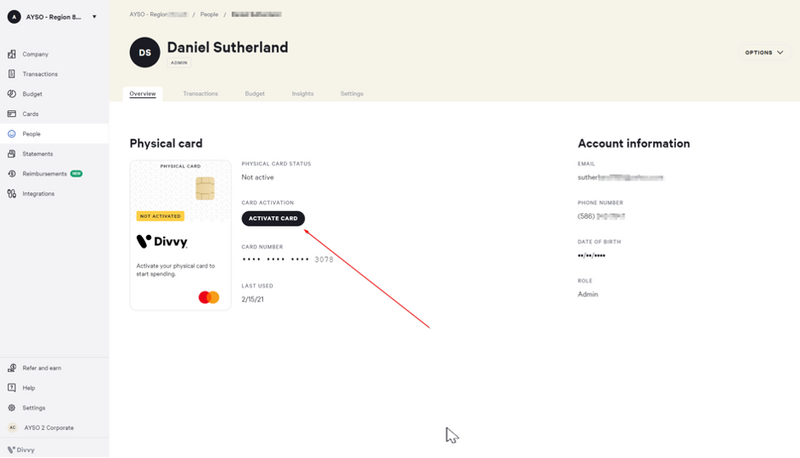Screen dimensions: 800x458
Task: Open the Options dropdown
Action: point(764,52)
